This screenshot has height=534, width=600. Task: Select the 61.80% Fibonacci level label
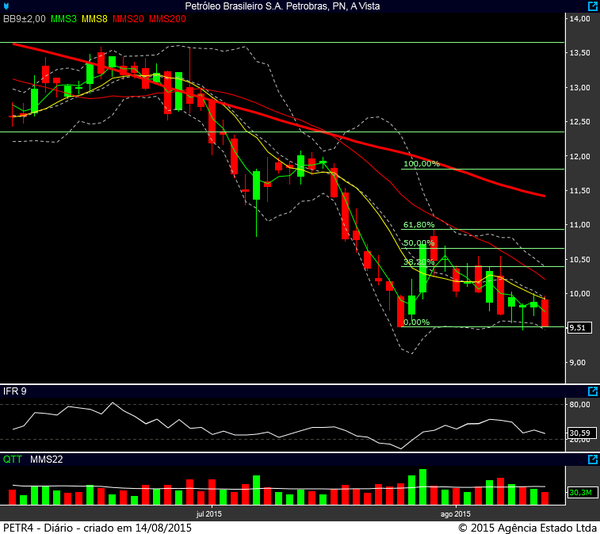point(419,225)
